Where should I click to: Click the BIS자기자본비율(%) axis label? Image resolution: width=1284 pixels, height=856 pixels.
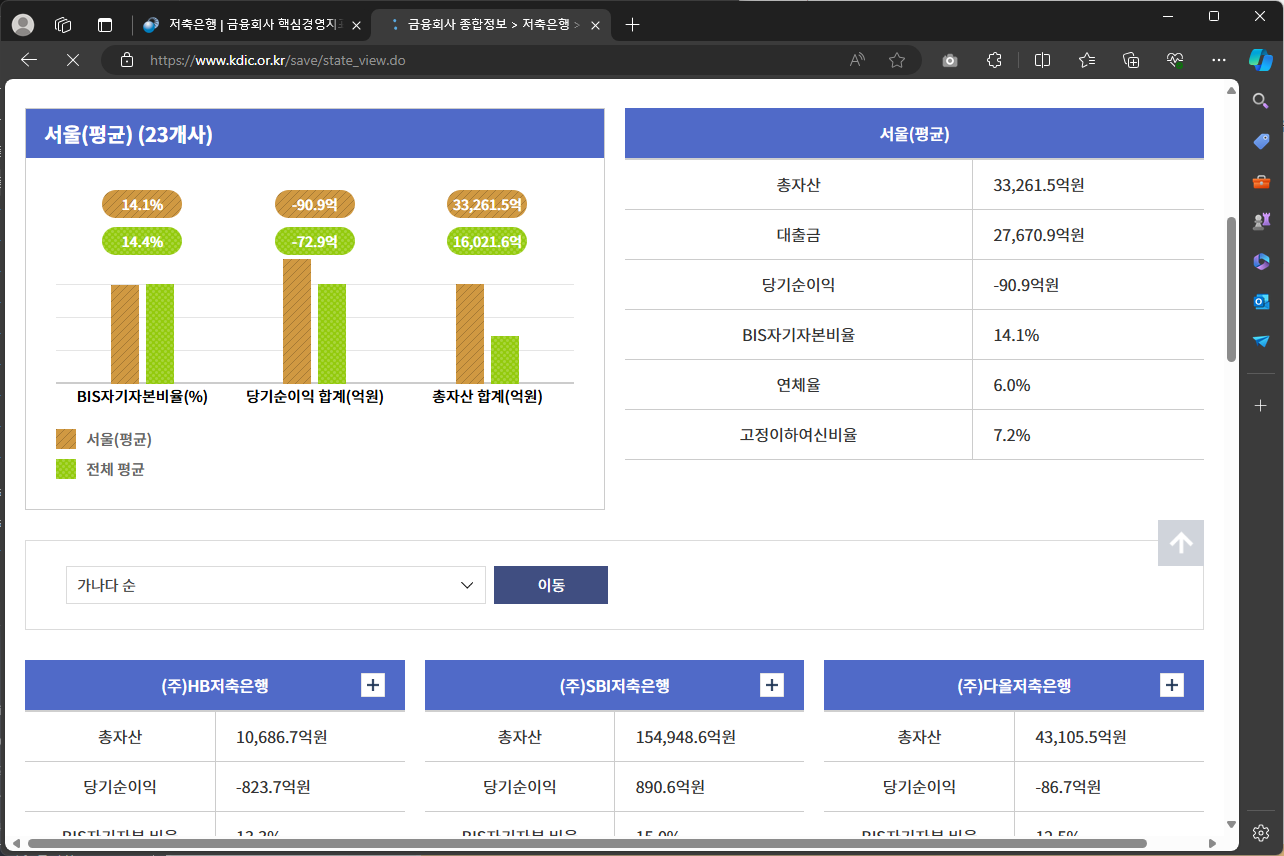(142, 396)
